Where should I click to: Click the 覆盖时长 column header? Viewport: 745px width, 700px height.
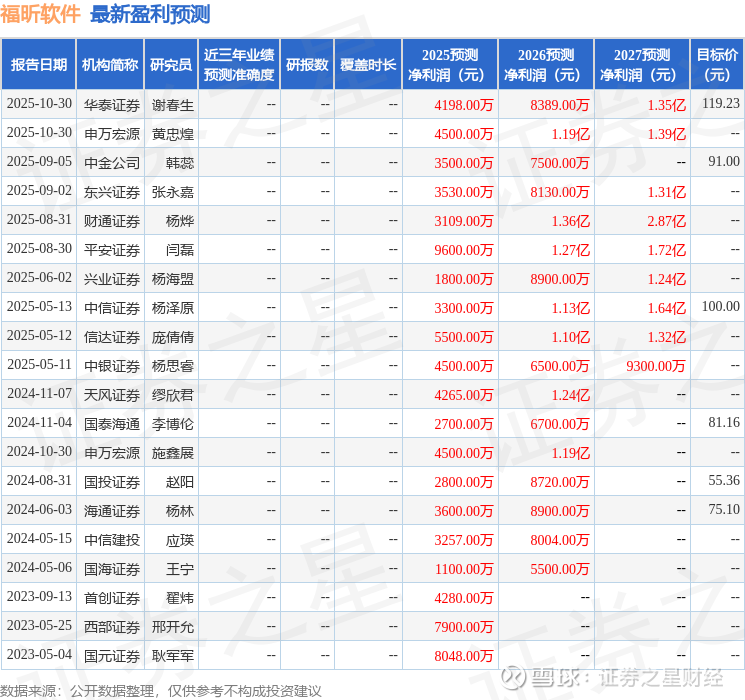(x=368, y=65)
